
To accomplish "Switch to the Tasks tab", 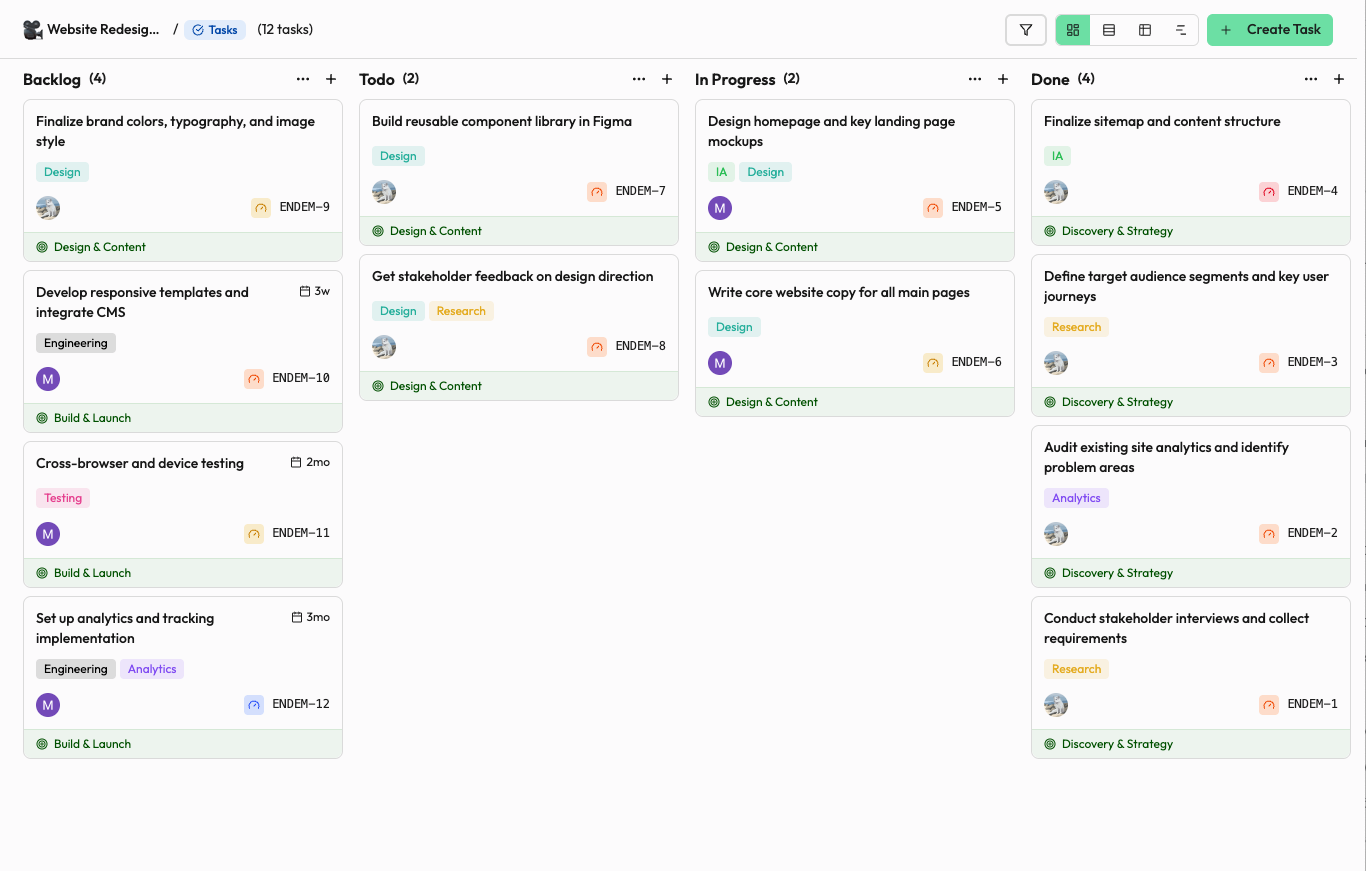I will click(x=214, y=29).
